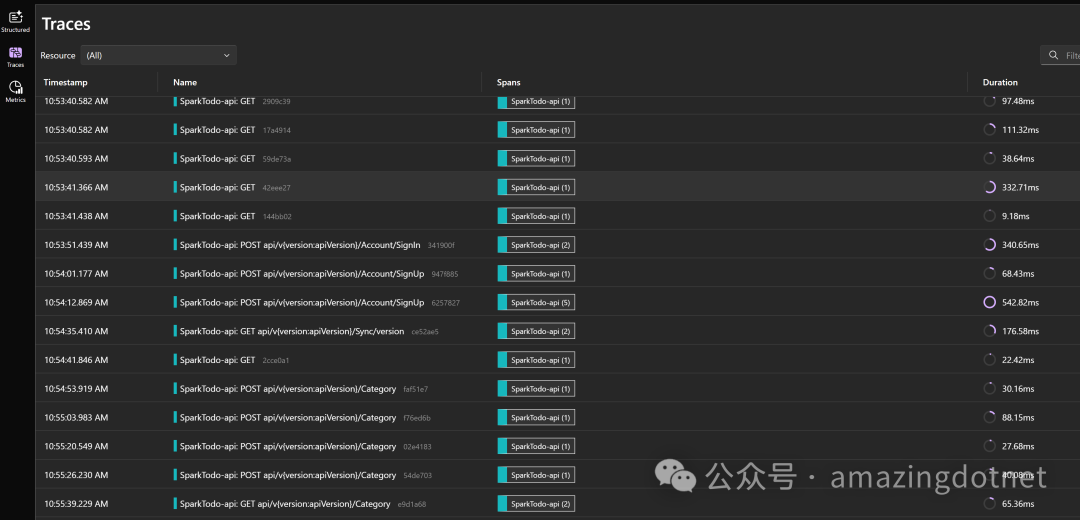1080x520 pixels.
Task: Select the 332.71ms duration value
Action: click(x=1021, y=187)
